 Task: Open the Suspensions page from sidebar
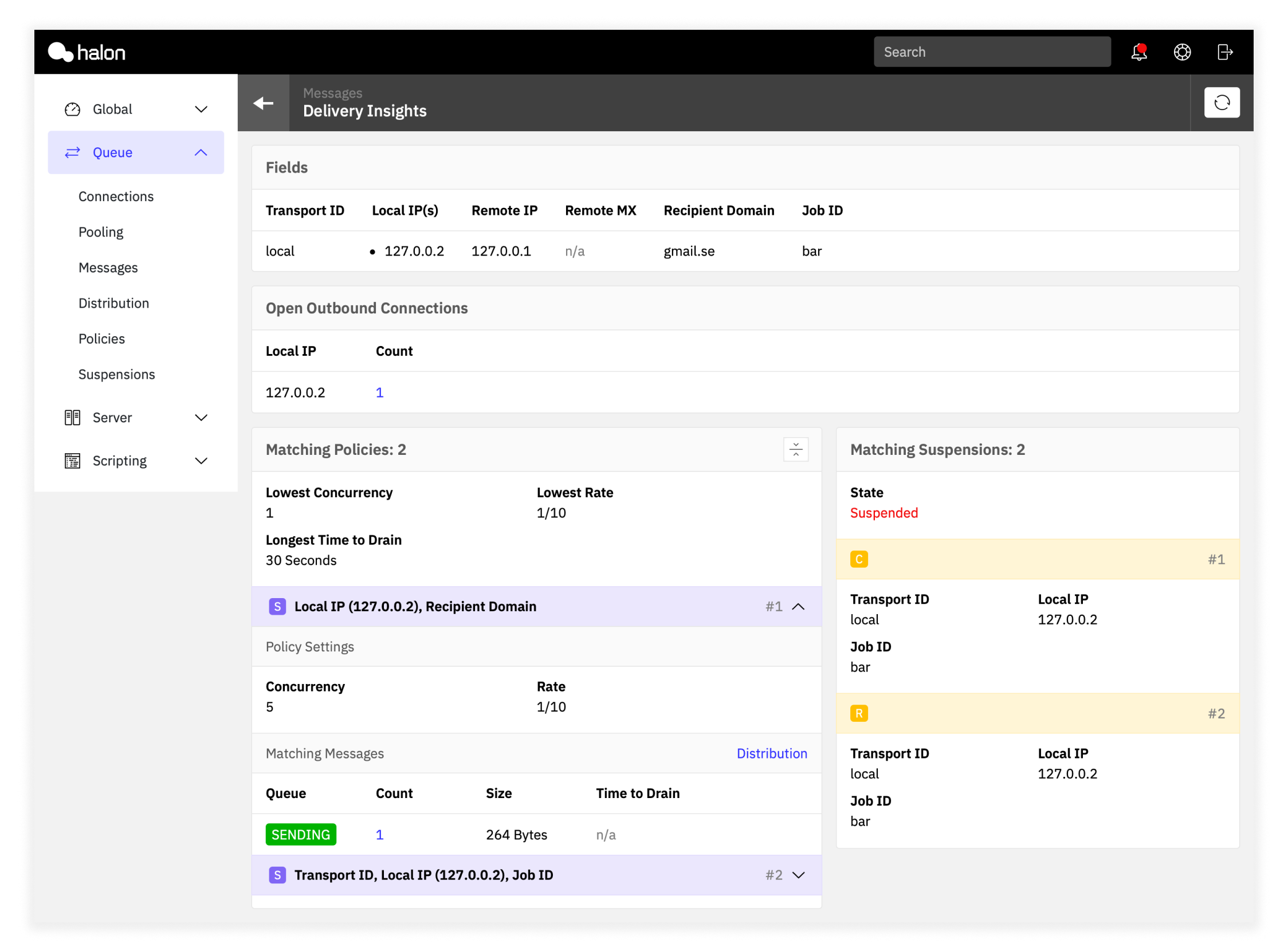coord(117,374)
